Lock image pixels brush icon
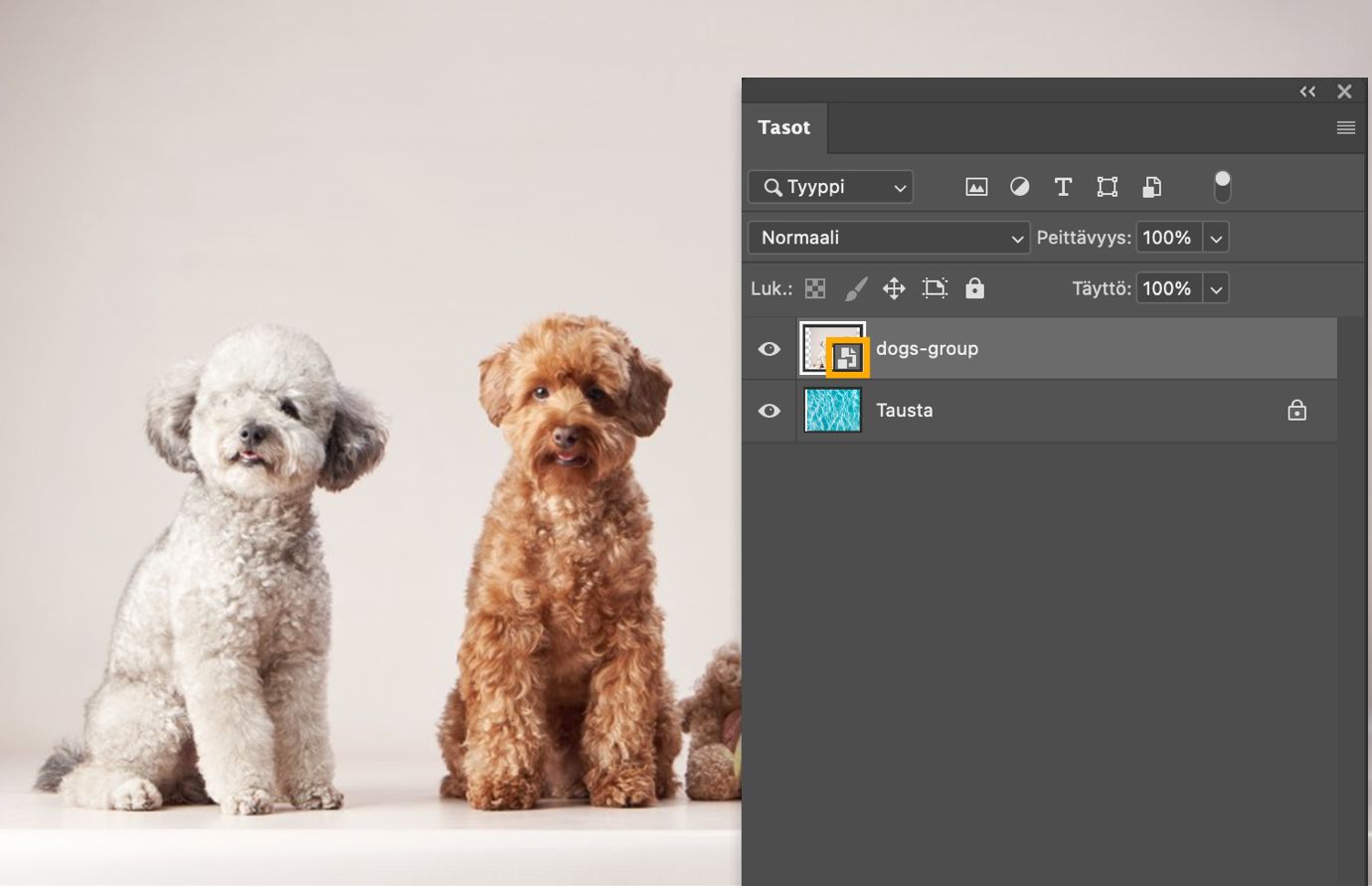This screenshot has height=886, width=1372. pos(855,288)
